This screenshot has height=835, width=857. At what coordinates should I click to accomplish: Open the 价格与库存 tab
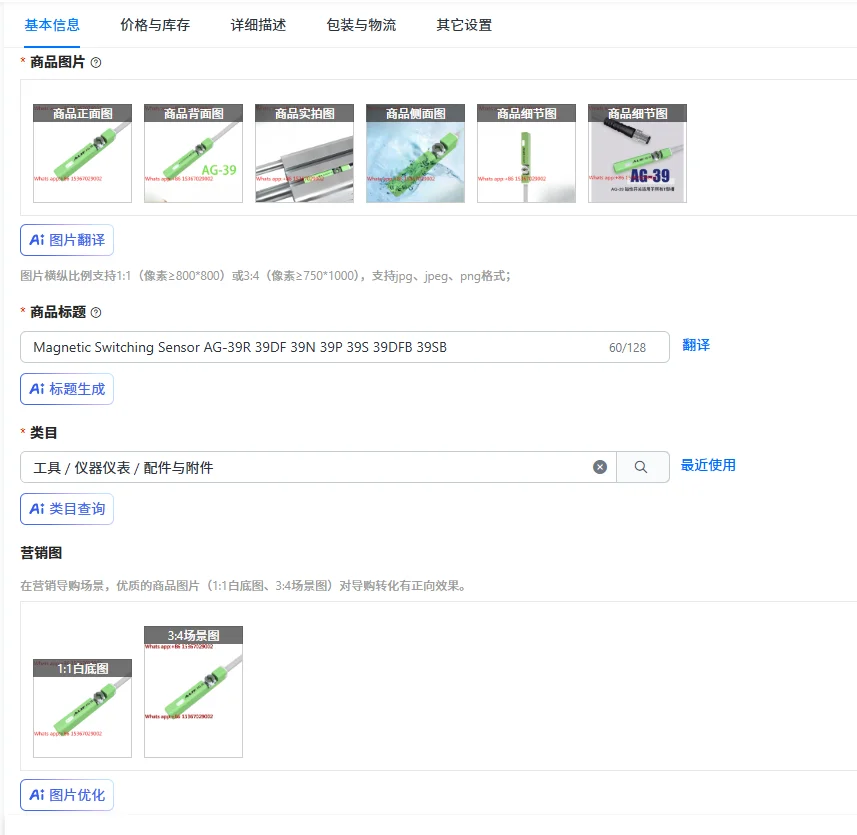(x=155, y=25)
